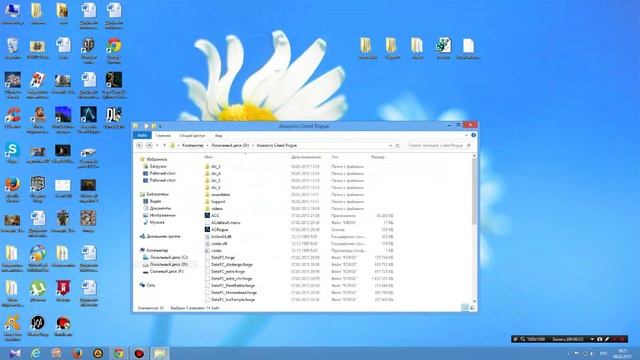Click Chrome icon in the taskbar
Screen dimensions: 640x360
coord(119,353)
